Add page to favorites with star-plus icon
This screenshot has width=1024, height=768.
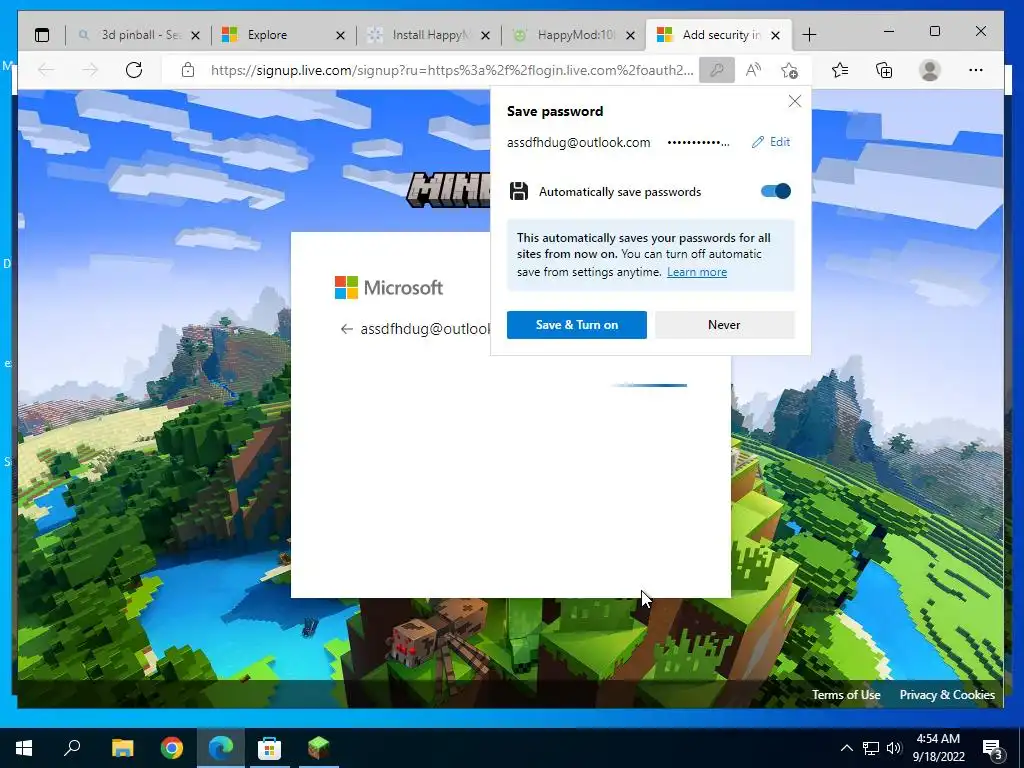[x=790, y=70]
